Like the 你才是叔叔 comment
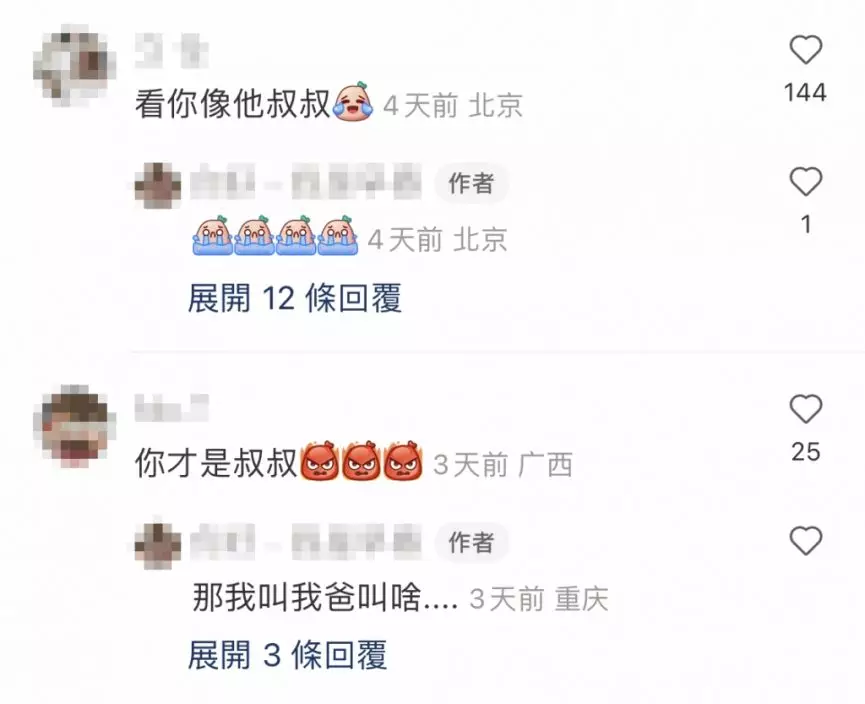Screen dimensions: 865x704 806,409
